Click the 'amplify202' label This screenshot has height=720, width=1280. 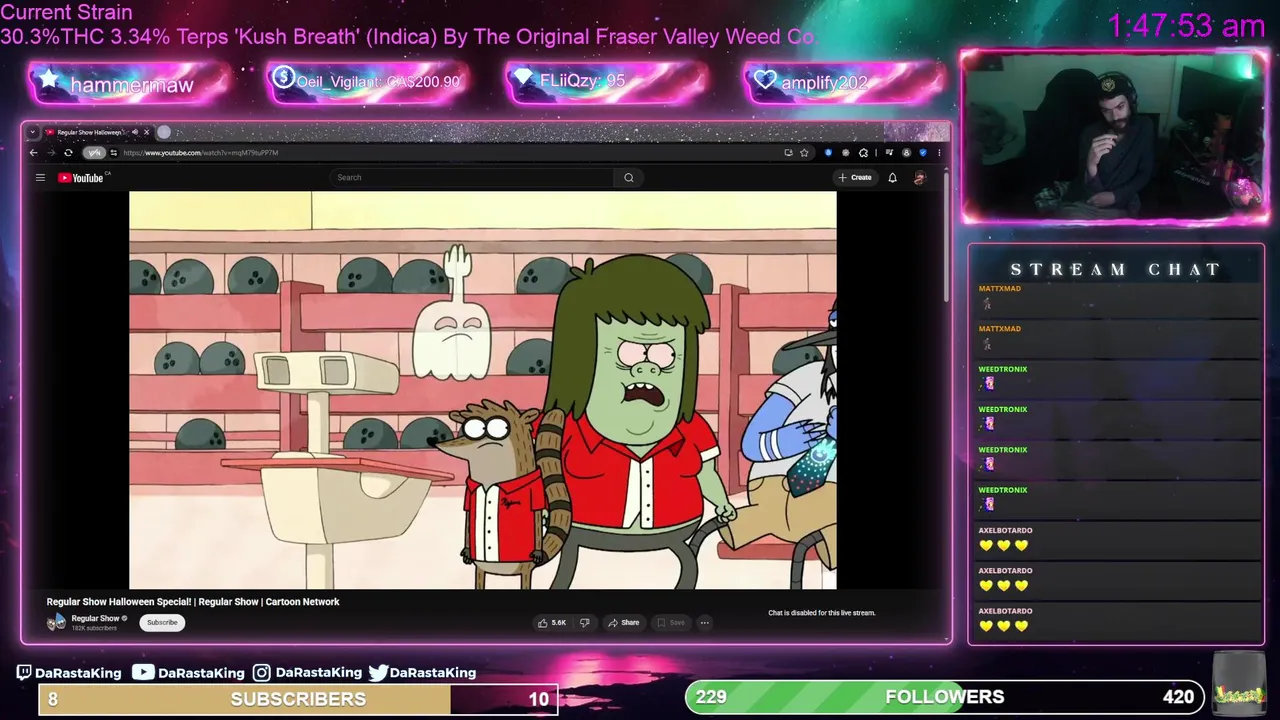(824, 83)
